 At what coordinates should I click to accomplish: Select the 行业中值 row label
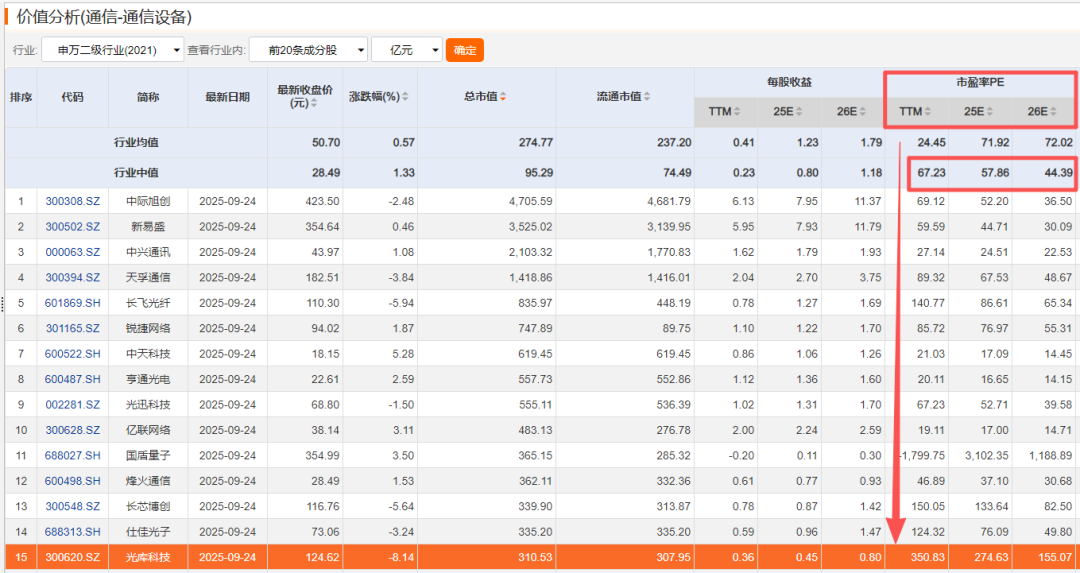click(136, 172)
